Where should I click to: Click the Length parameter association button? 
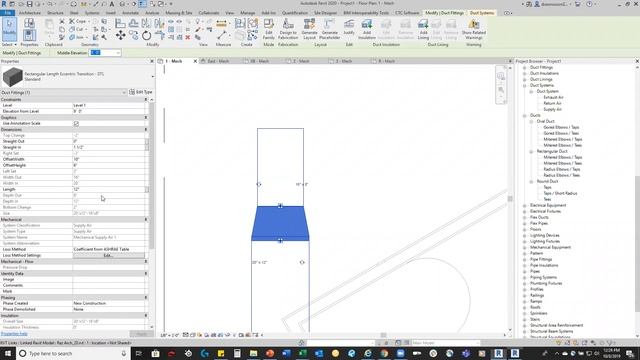click(147, 189)
